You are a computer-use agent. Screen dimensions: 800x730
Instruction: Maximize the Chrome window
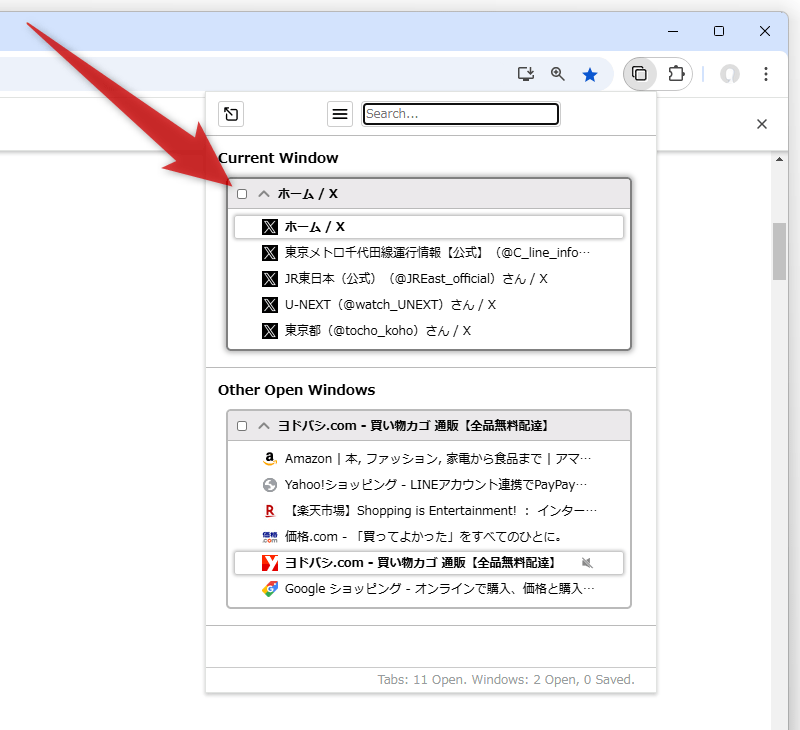click(x=719, y=31)
